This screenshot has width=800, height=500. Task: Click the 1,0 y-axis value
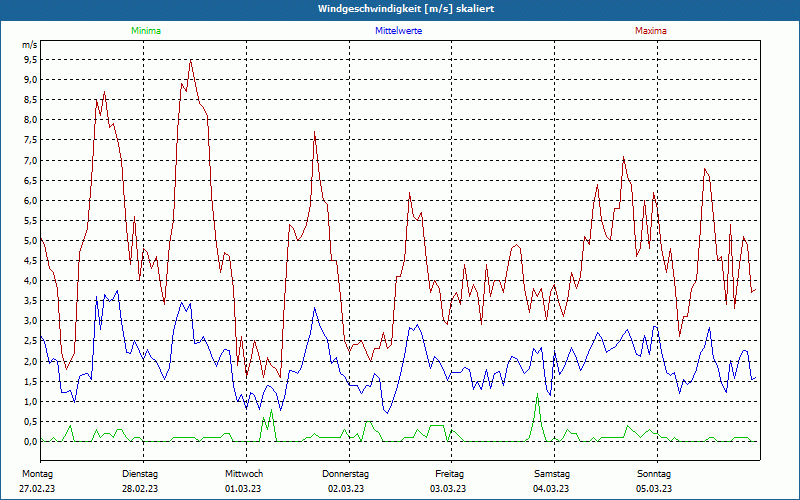31,402
